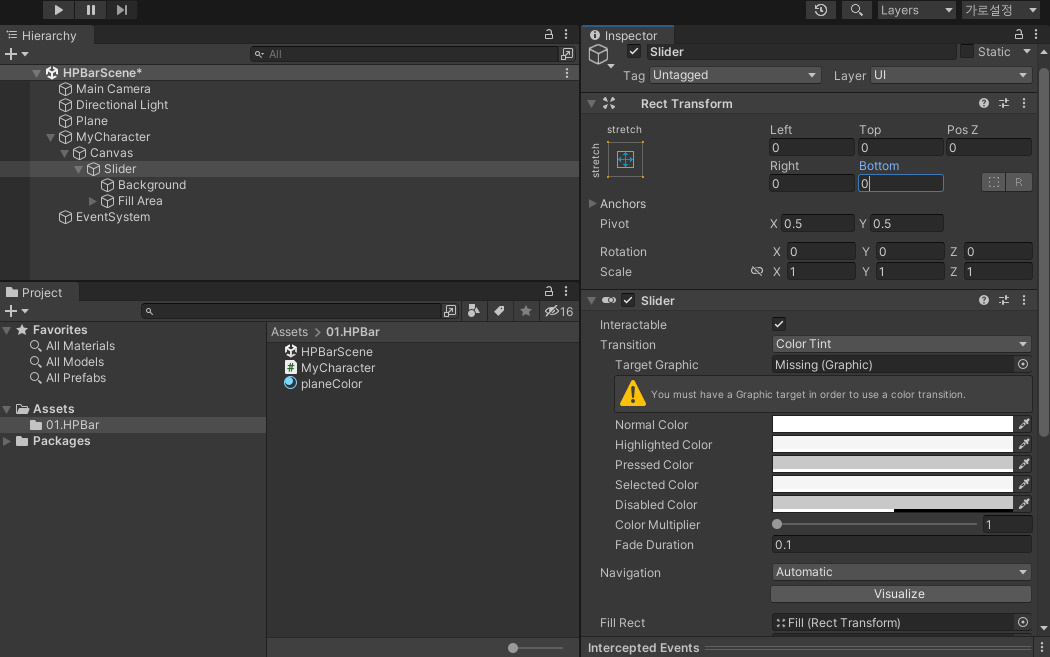Open the 01.HPBar folder in tree
The image size is (1050, 657).
72,425
